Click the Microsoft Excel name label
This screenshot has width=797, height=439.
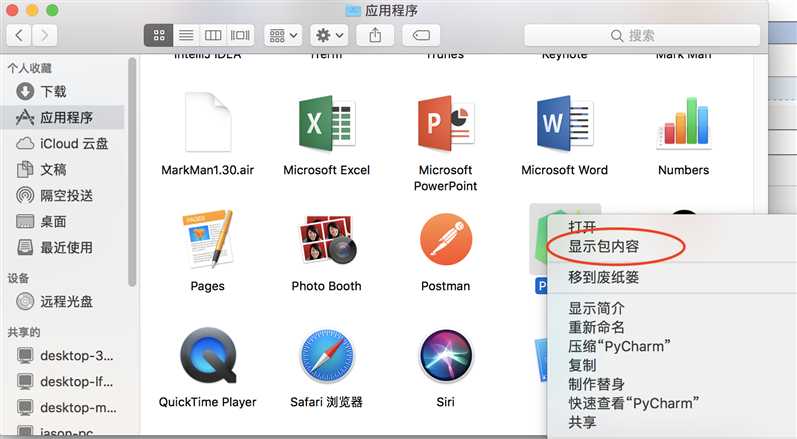(326, 170)
